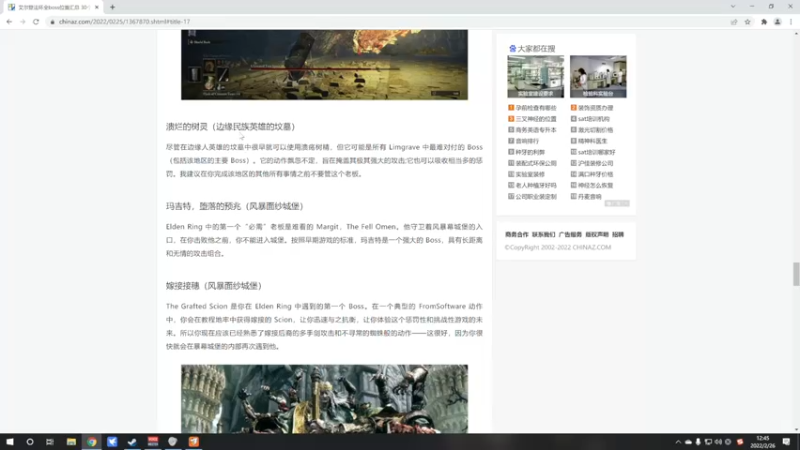Open network settings tray icon

(708, 442)
